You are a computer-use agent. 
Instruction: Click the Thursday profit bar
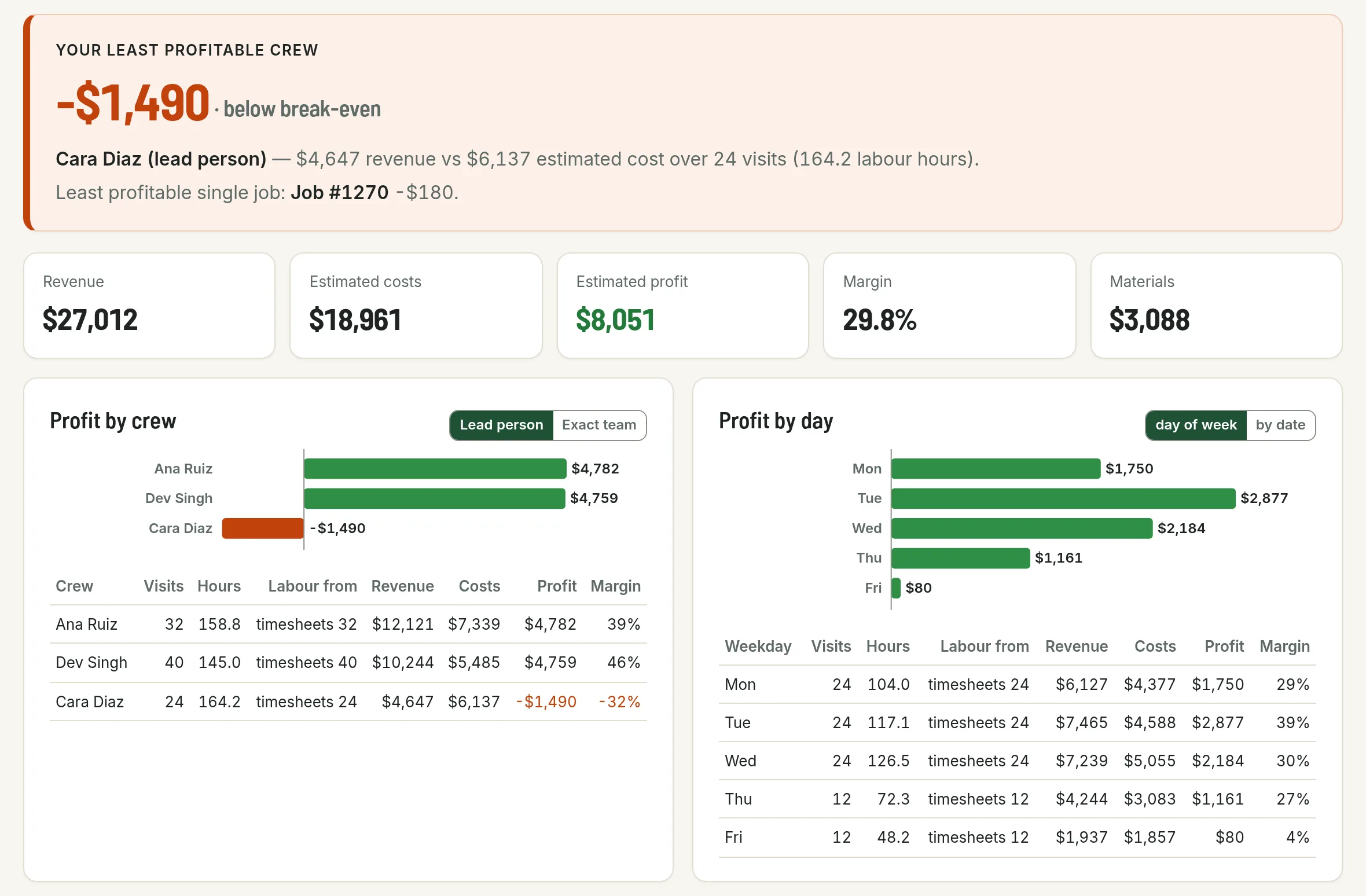[960, 558]
